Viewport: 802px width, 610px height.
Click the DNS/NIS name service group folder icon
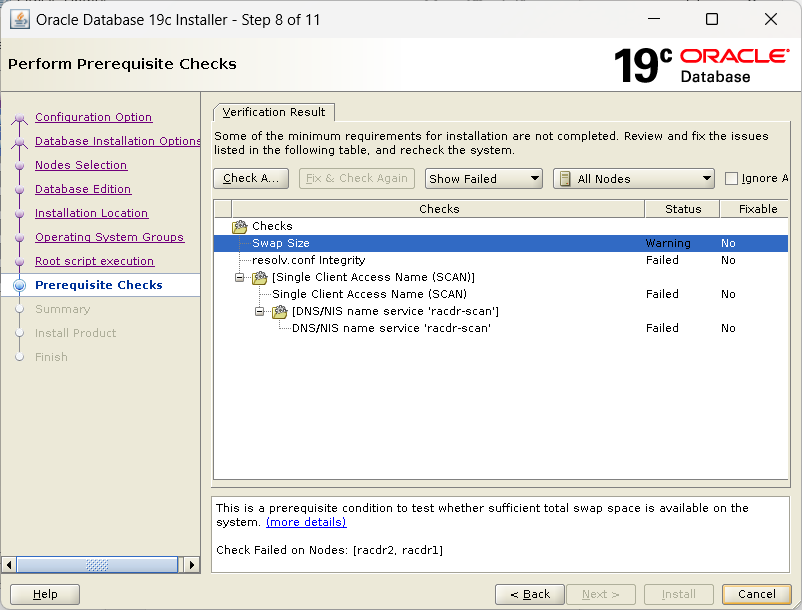click(279, 311)
